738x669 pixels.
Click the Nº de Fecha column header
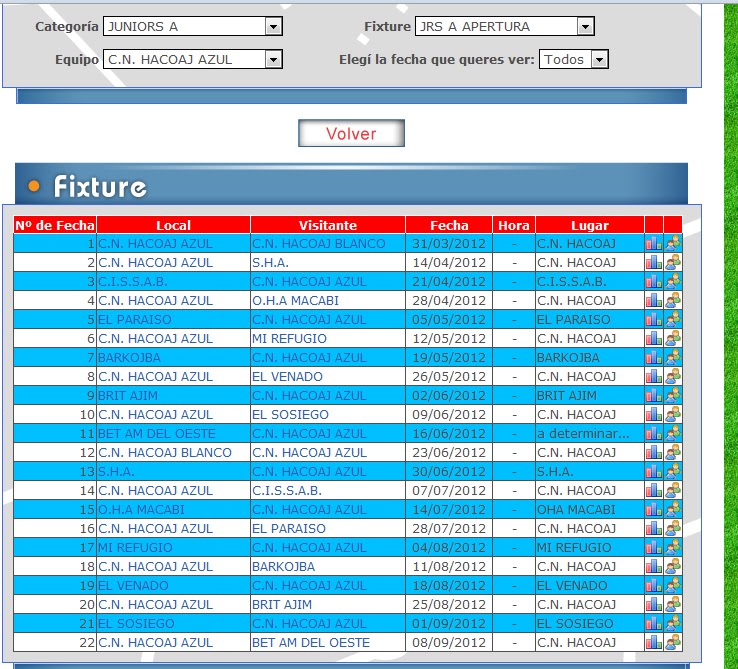pos(55,225)
